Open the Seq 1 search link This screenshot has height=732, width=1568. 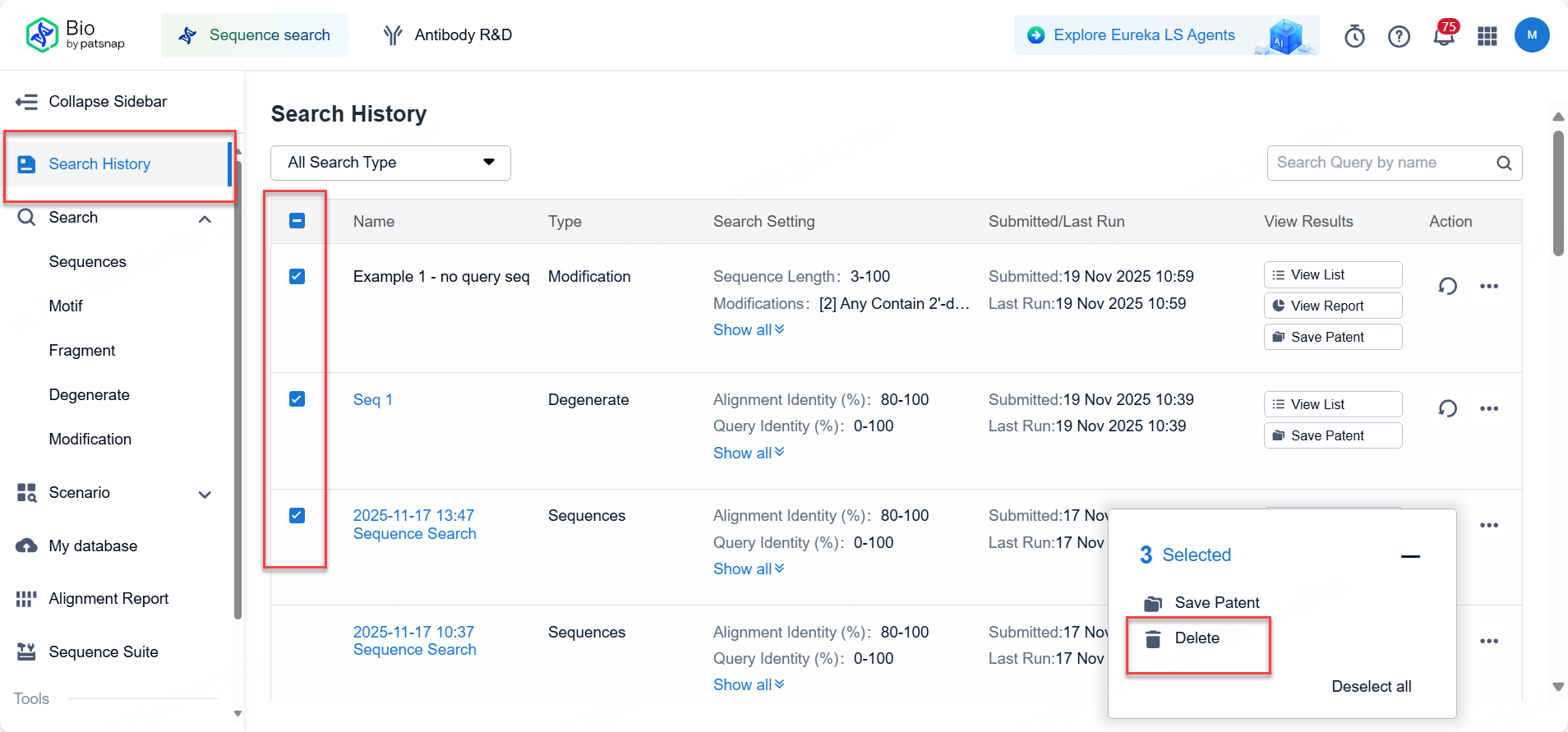pos(372,400)
